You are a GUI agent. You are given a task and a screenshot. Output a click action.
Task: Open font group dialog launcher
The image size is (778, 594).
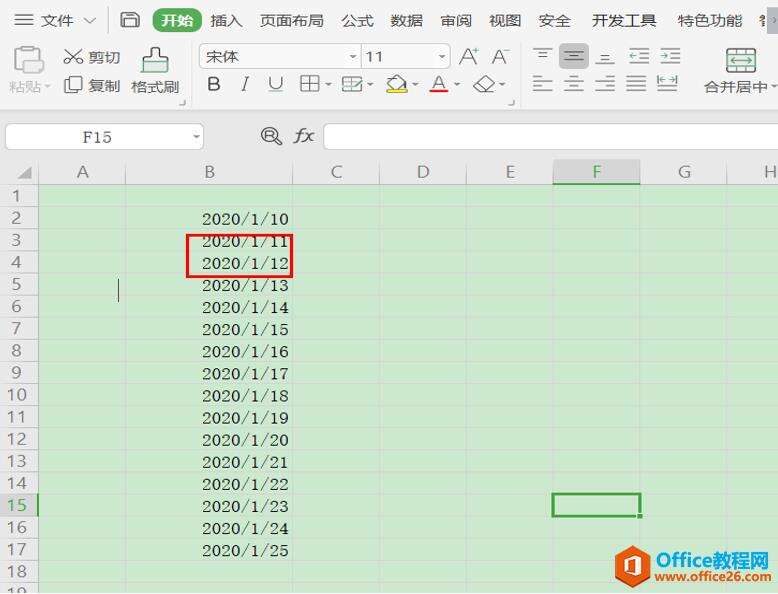tap(511, 103)
